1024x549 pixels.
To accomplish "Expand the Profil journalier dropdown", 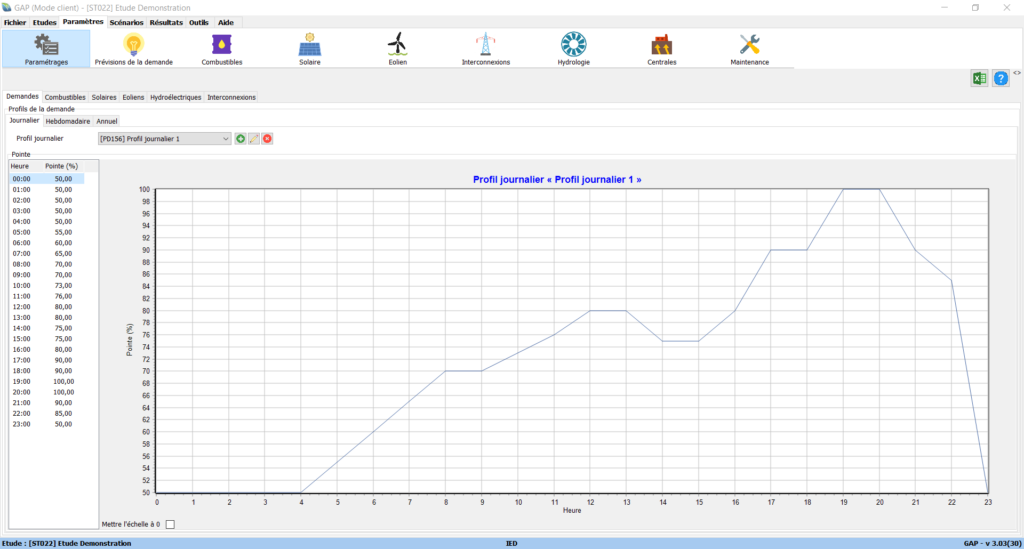I will [226, 138].
